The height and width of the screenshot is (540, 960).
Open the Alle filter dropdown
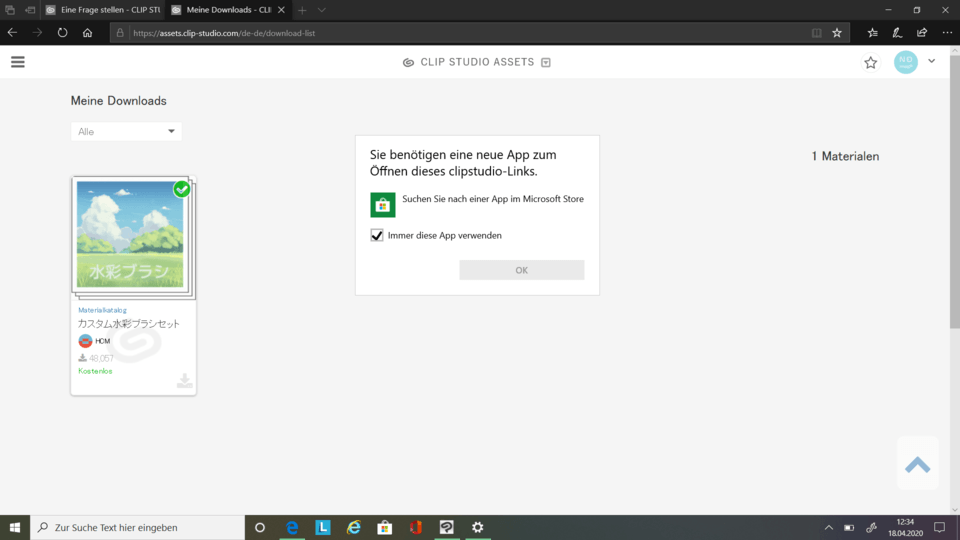click(126, 132)
